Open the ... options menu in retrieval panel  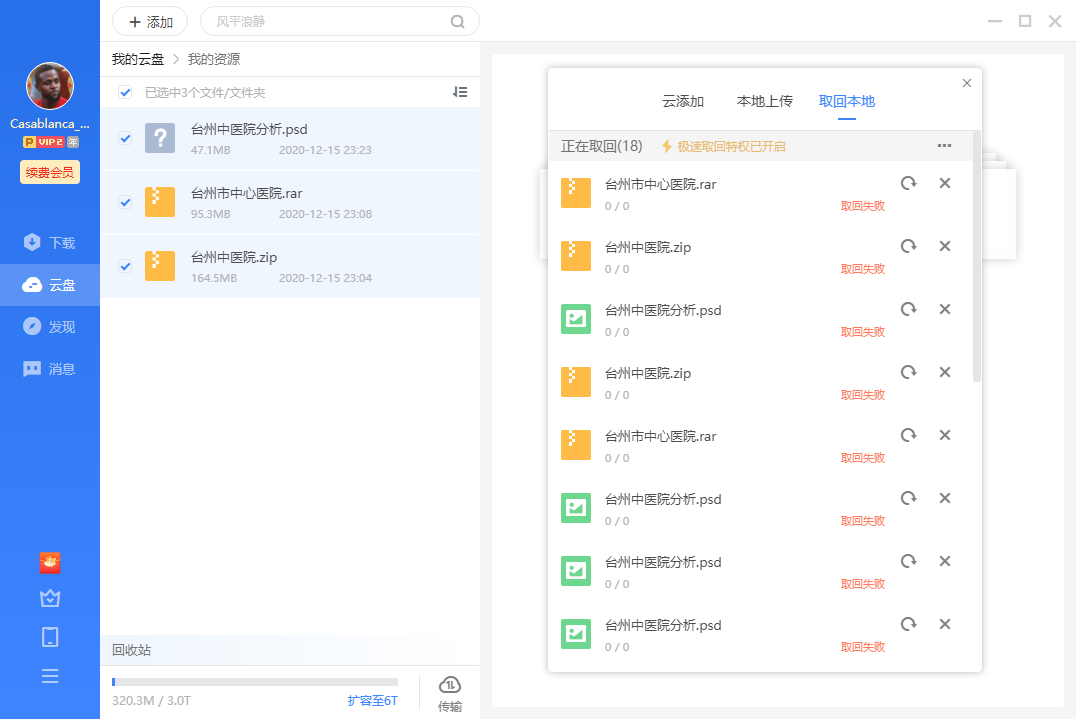pos(944,145)
